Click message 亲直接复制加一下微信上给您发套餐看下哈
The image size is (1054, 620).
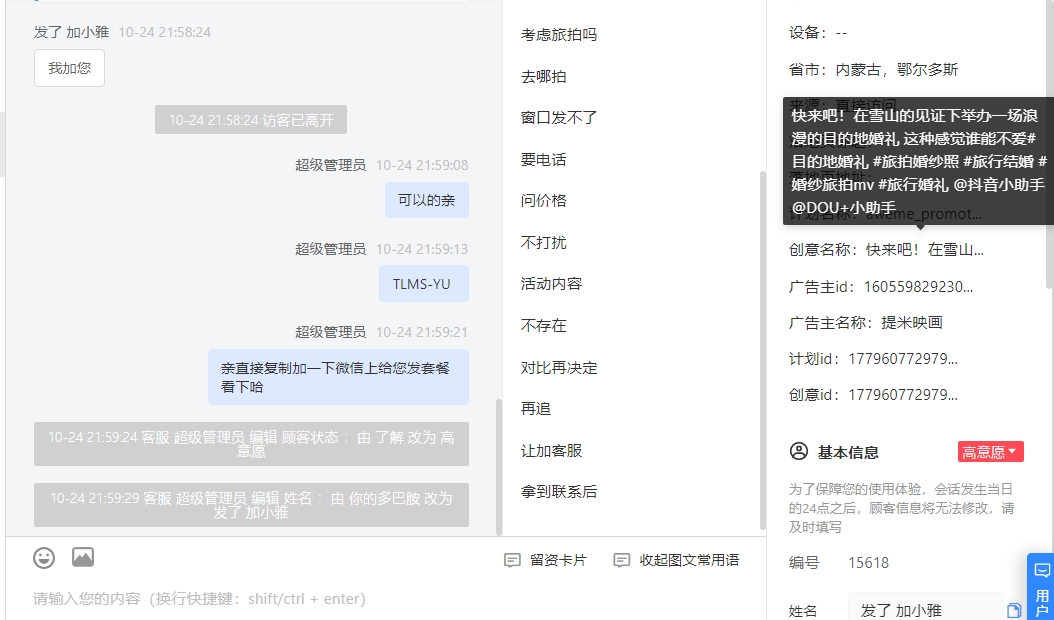coord(338,377)
